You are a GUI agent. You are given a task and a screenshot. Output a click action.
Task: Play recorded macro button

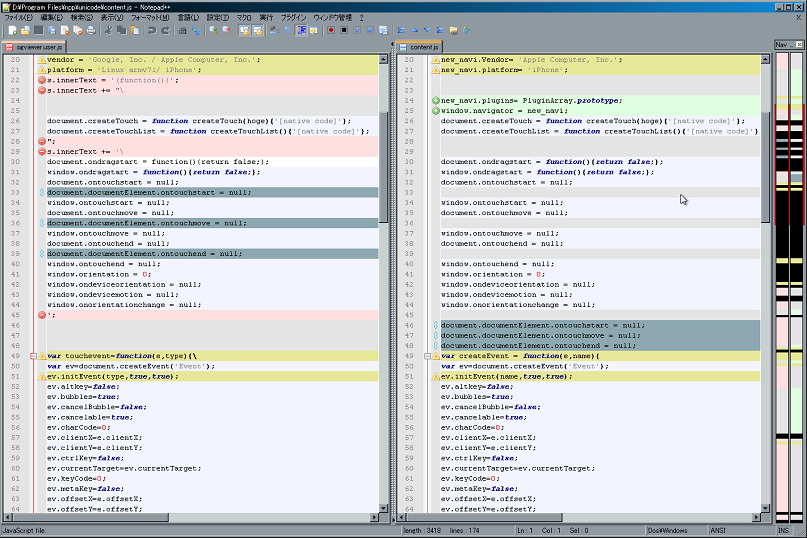click(357, 30)
